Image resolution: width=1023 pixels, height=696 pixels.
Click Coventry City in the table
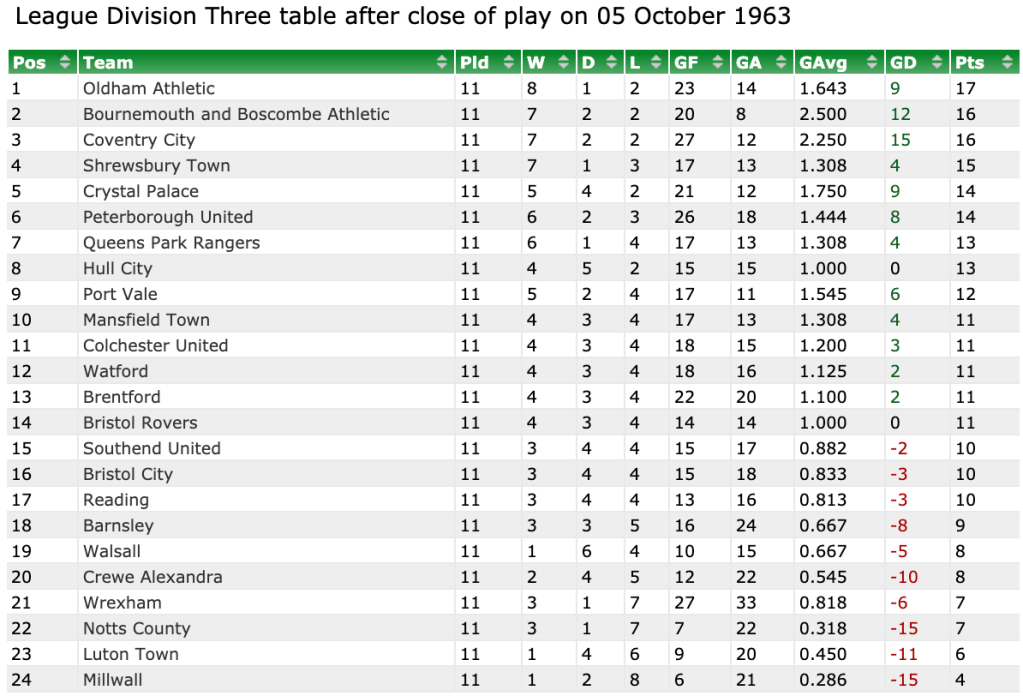pos(139,140)
